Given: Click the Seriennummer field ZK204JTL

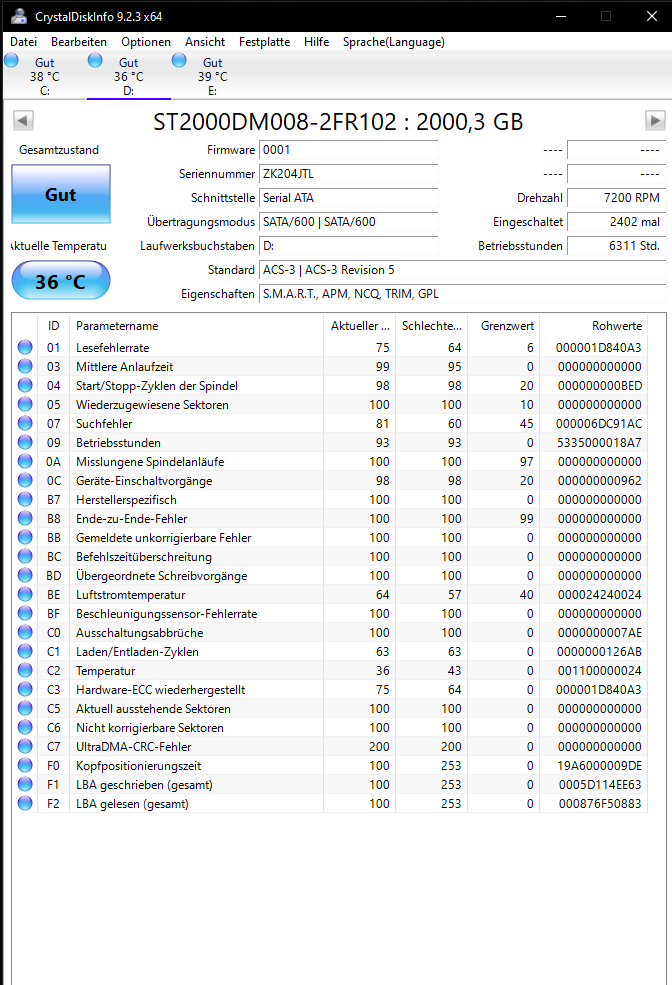Looking at the screenshot, I should click(349, 174).
